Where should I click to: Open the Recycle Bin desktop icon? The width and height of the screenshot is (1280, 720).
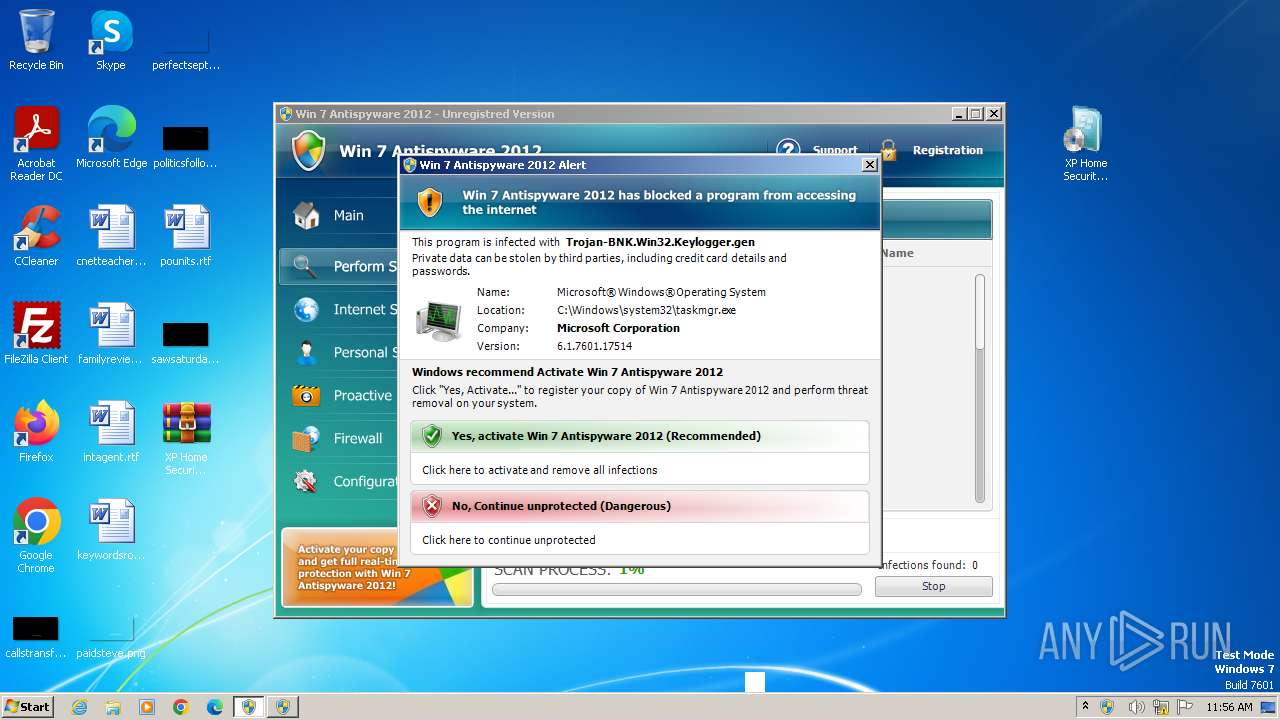tap(36, 40)
